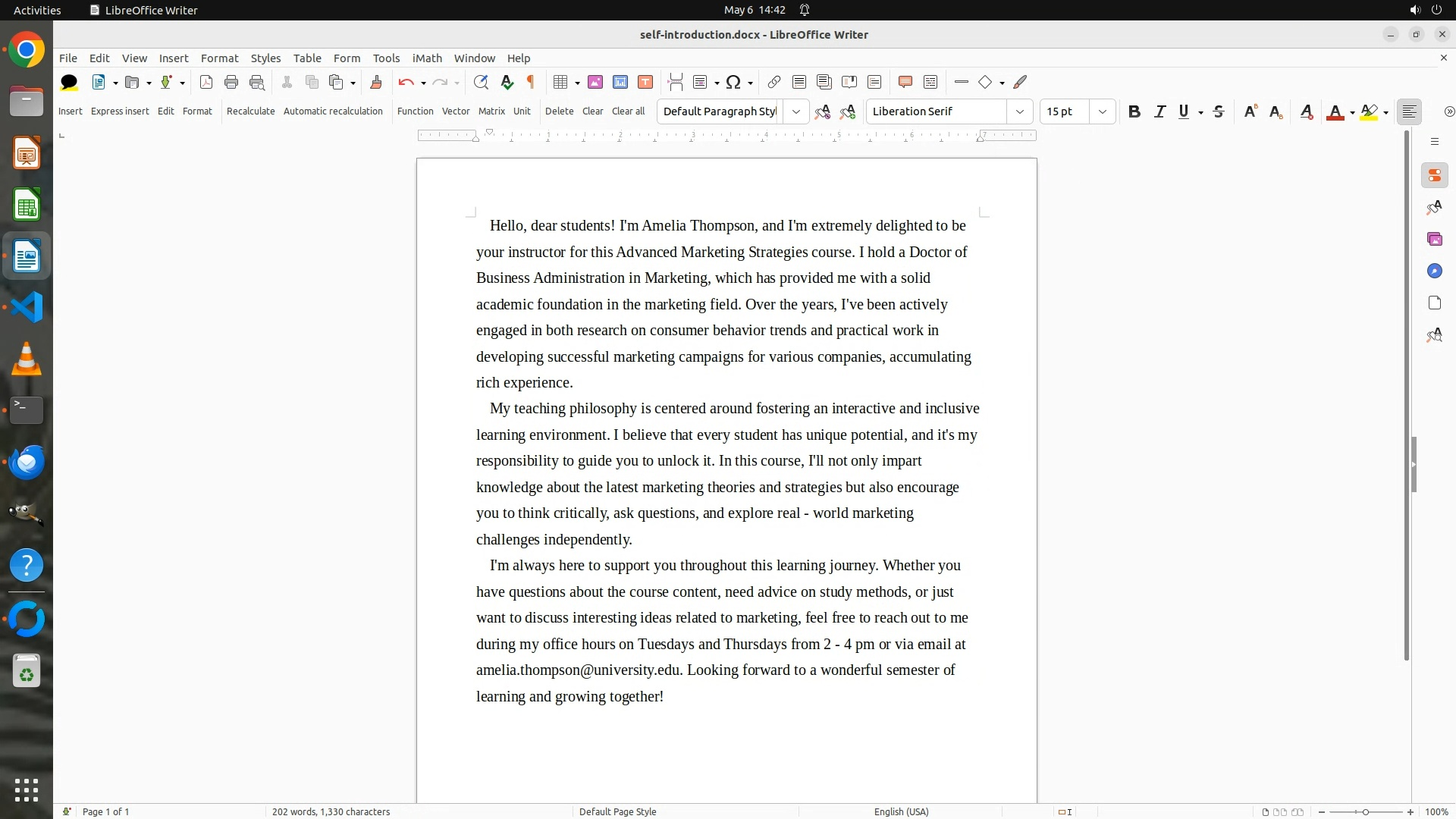This screenshot has width=1456, height=819.
Task: Open the Navigator sidebar panel
Action: click(x=1434, y=271)
